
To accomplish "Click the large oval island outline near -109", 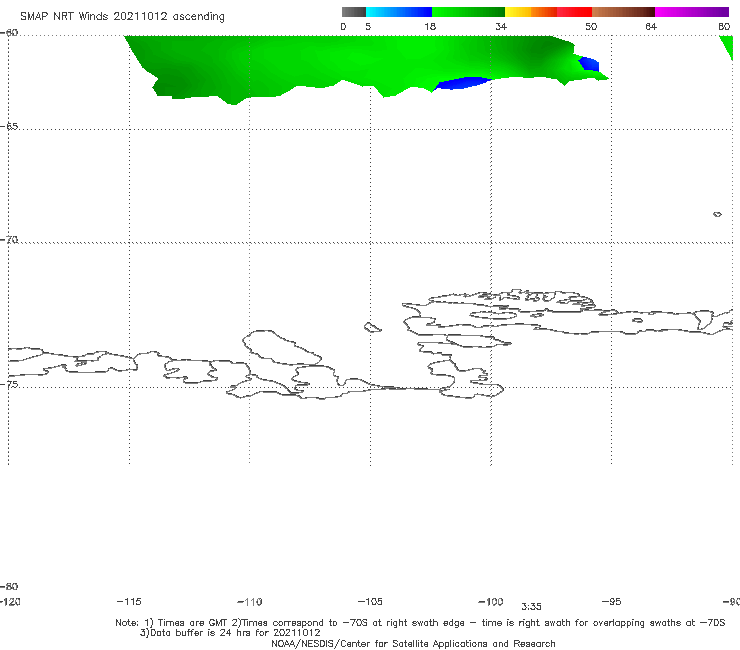I will pyautogui.click(x=282, y=347).
